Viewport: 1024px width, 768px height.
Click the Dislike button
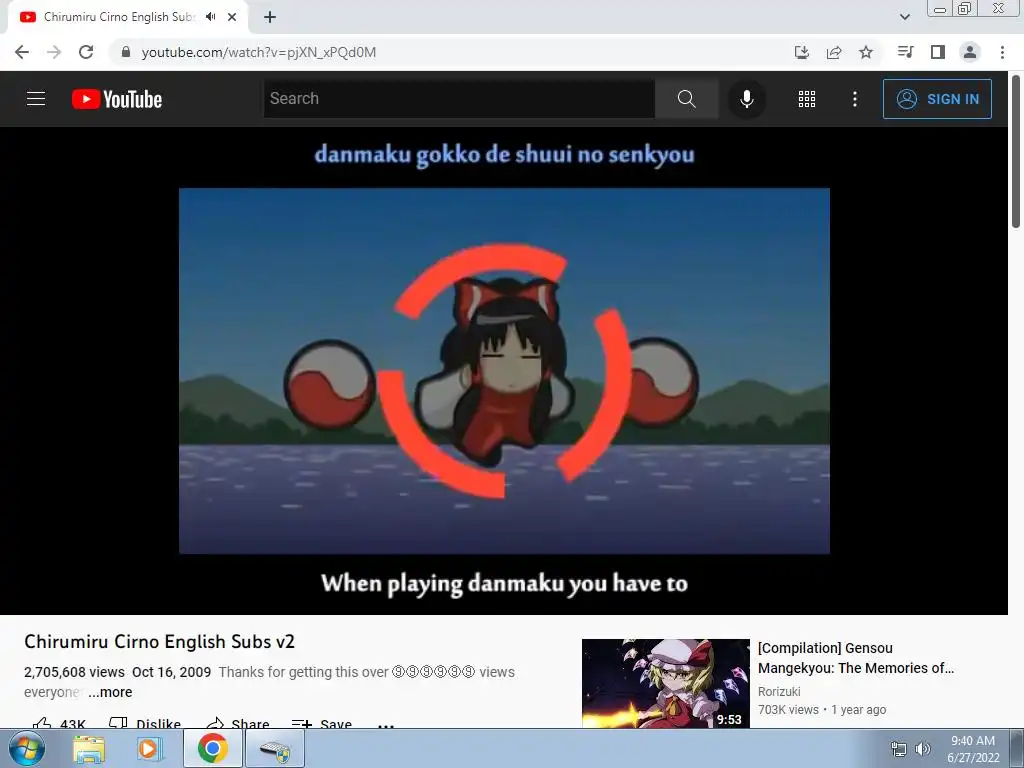pos(145,723)
